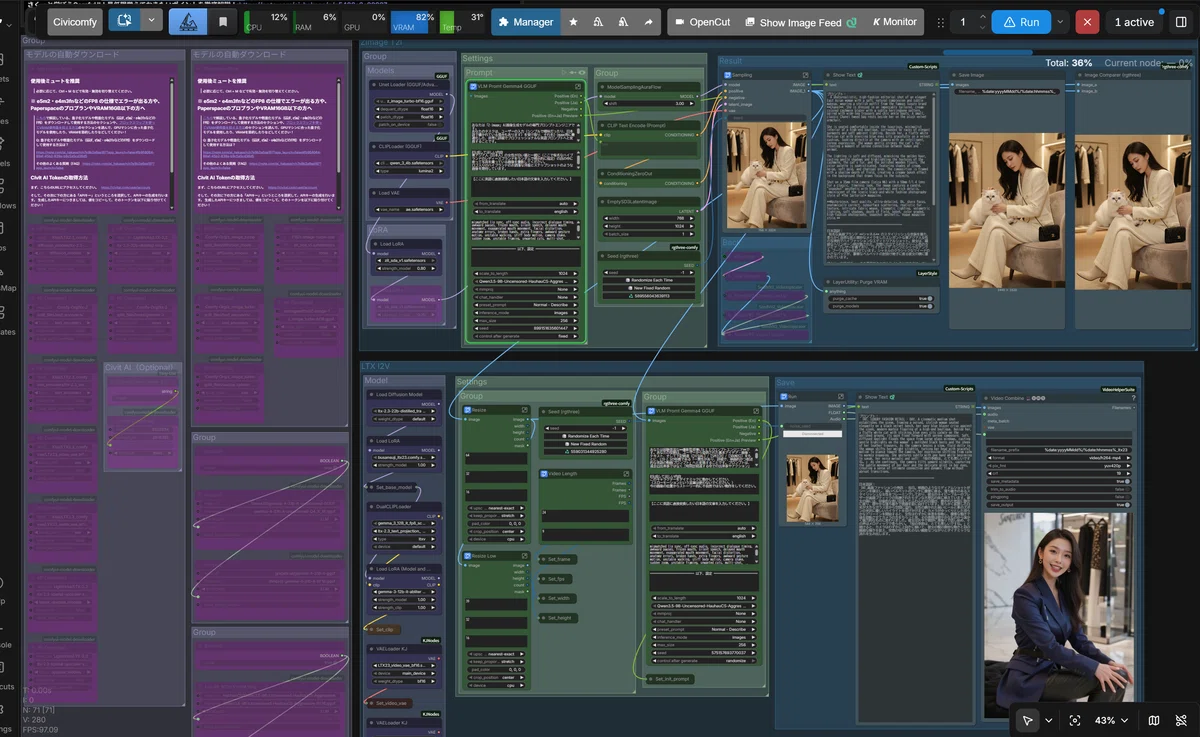
Task: Adjust width 768 in EmptySD3LatentImage
Action: point(647,218)
